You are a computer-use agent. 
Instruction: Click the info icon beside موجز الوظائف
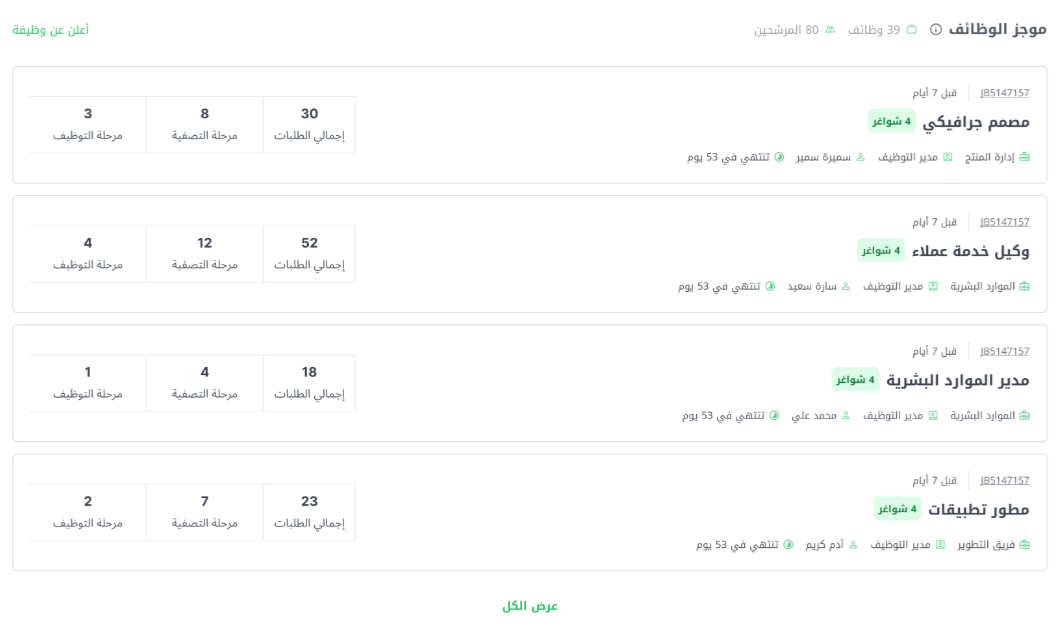(936, 30)
